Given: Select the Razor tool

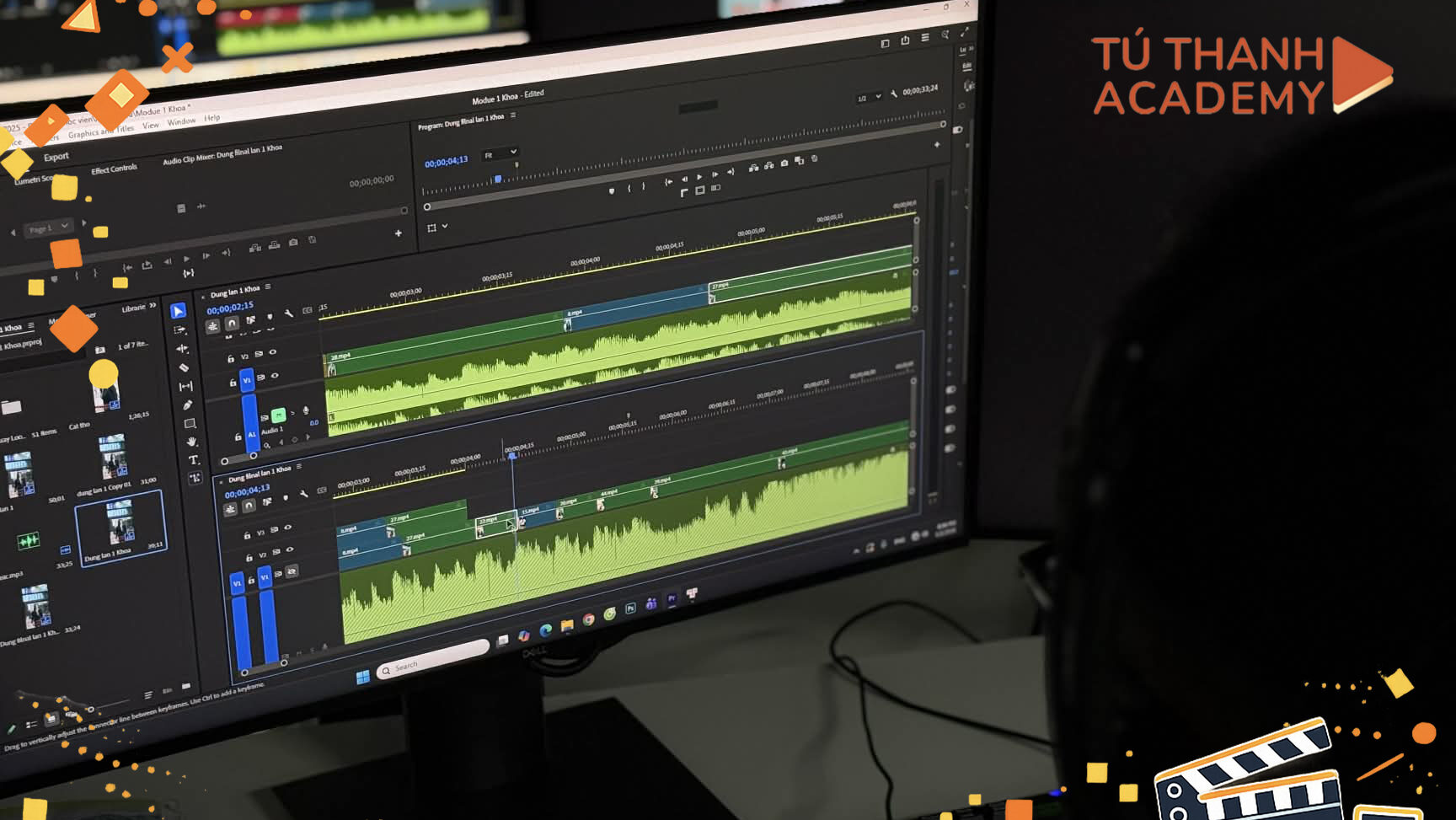Looking at the screenshot, I should point(184,367).
